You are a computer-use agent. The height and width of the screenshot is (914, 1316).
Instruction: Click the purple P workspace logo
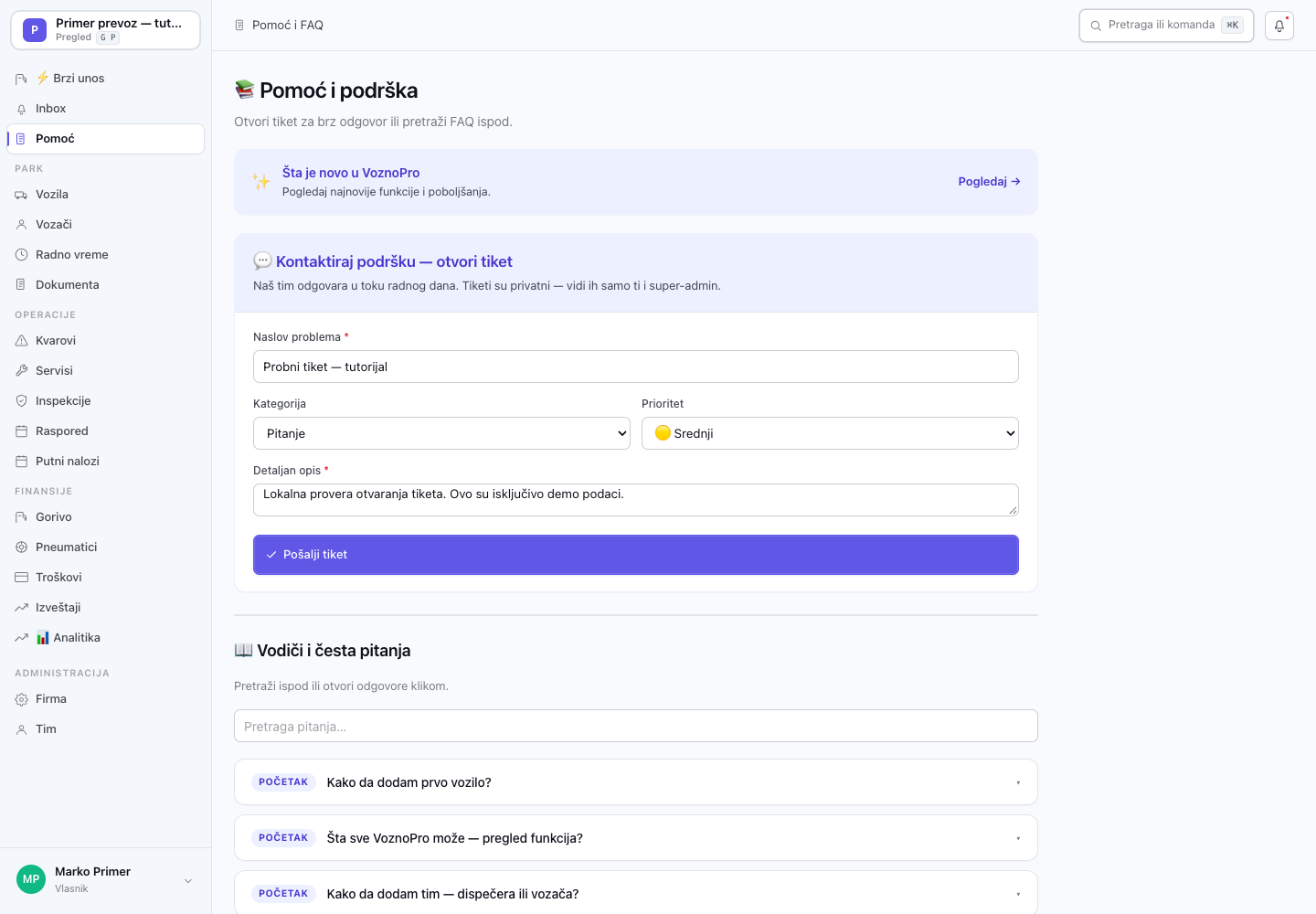coord(35,30)
